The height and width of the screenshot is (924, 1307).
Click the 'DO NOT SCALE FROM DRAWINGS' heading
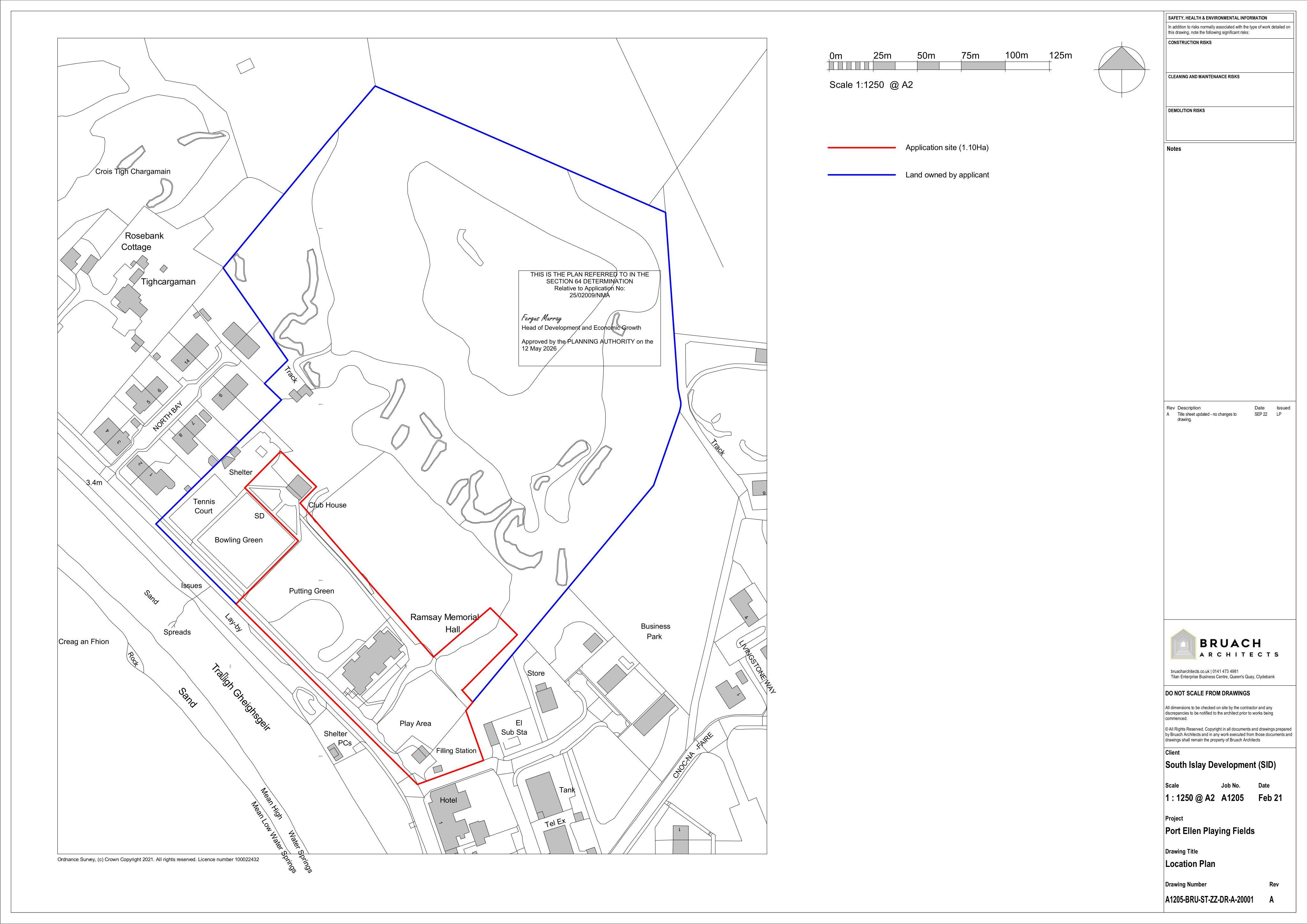click(1207, 694)
